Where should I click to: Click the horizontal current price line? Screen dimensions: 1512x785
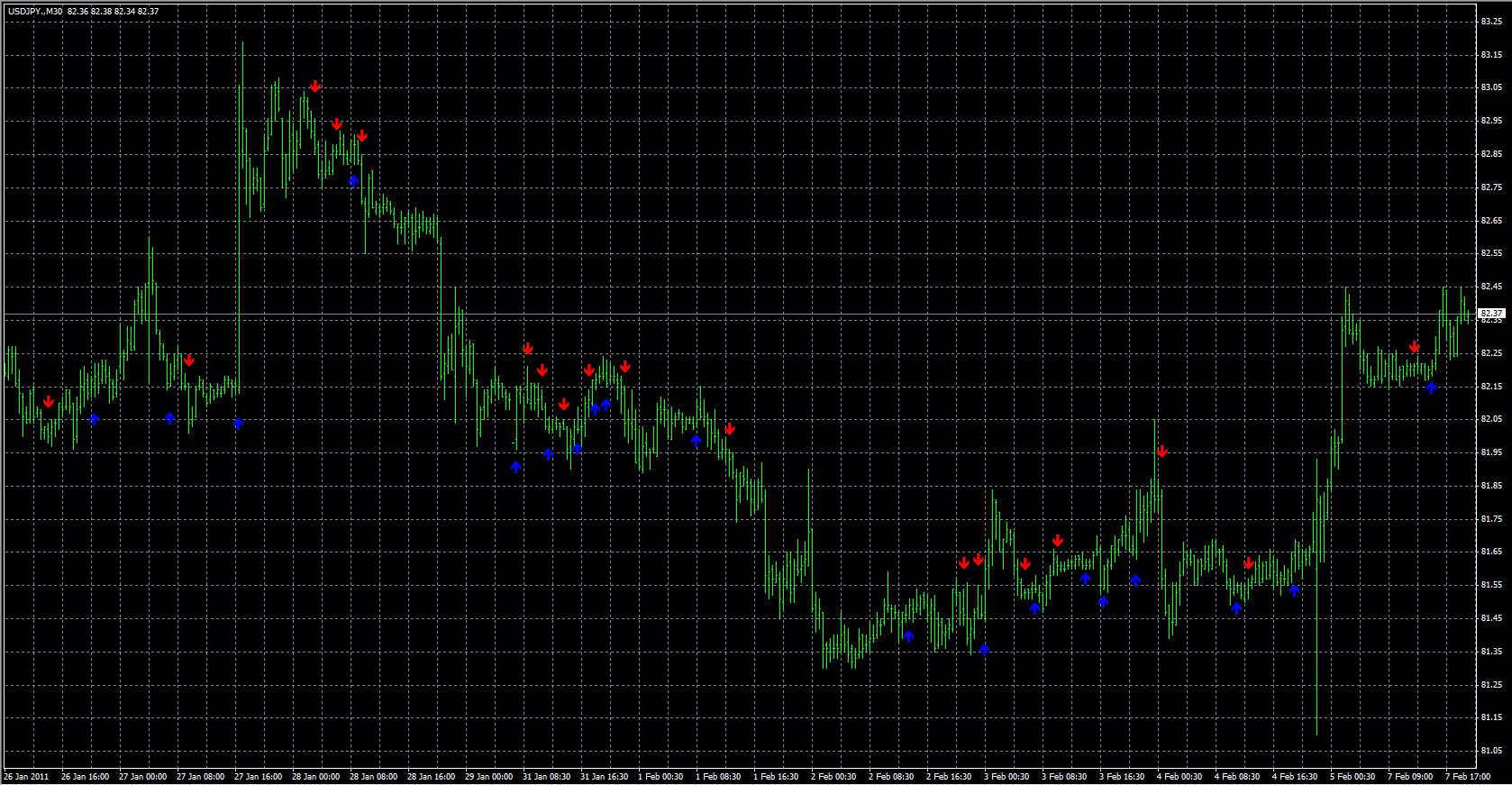pos(721,314)
